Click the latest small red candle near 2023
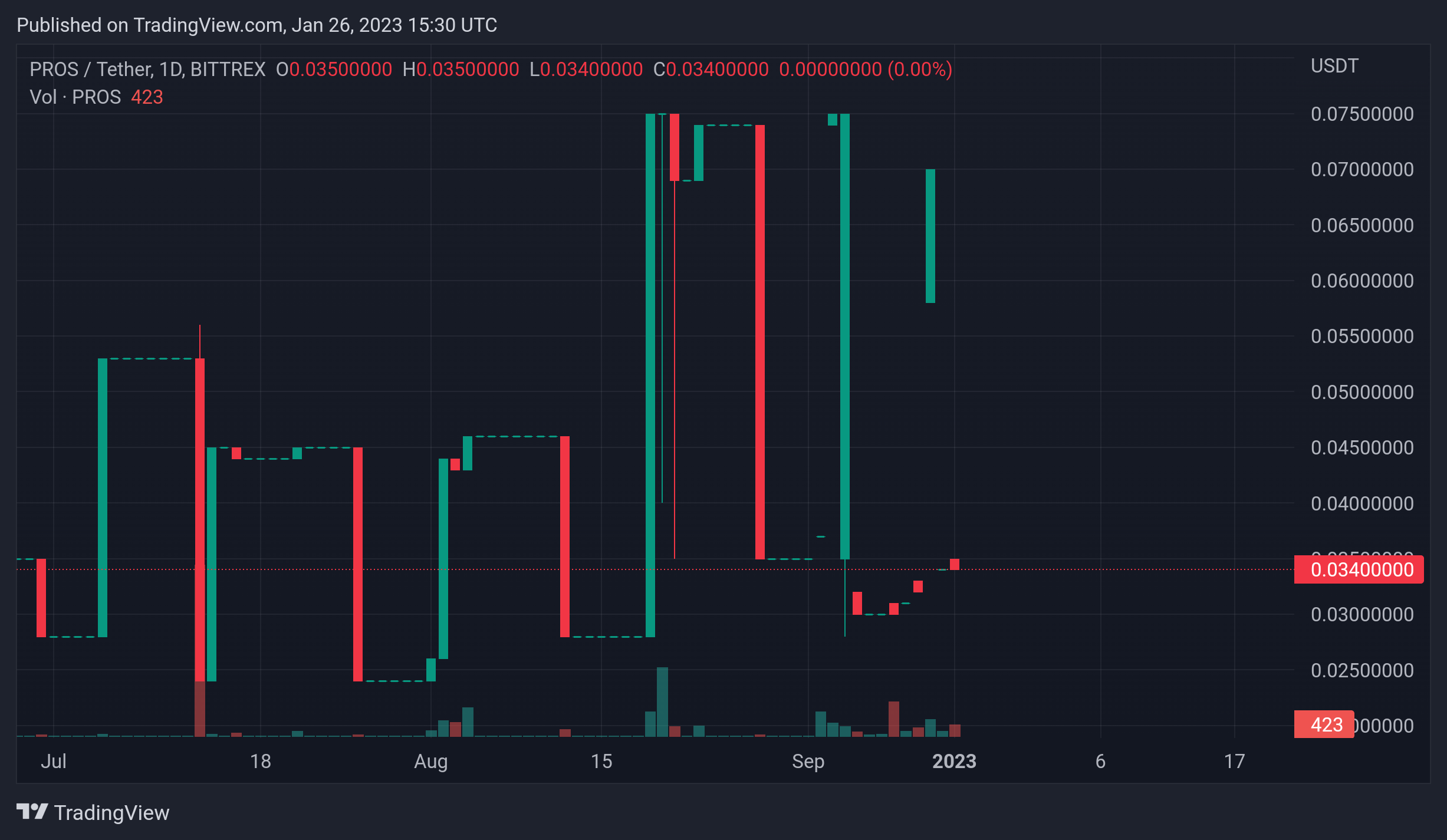 pyautogui.click(x=955, y=564)
